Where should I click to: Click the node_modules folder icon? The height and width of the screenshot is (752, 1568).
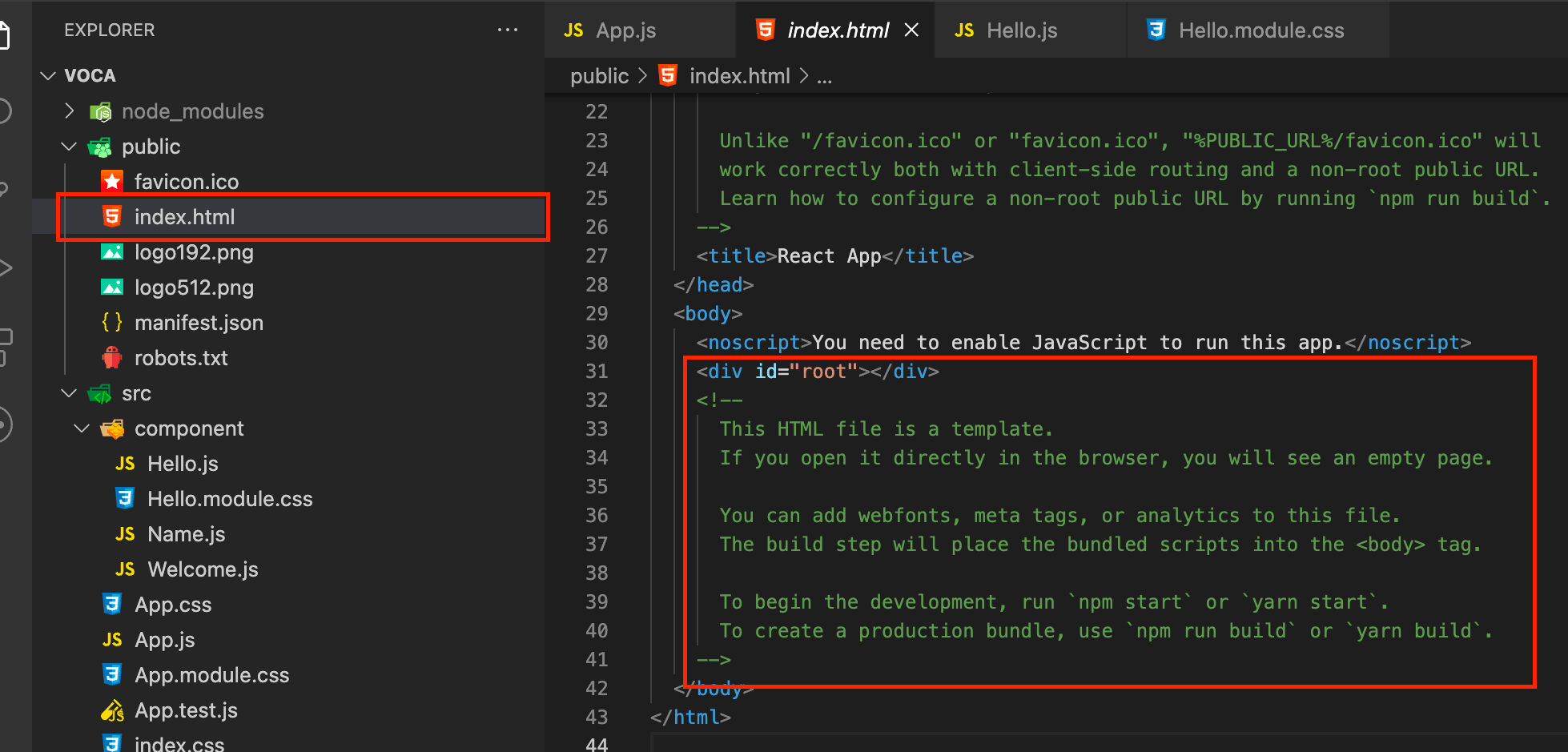[100, 111]
